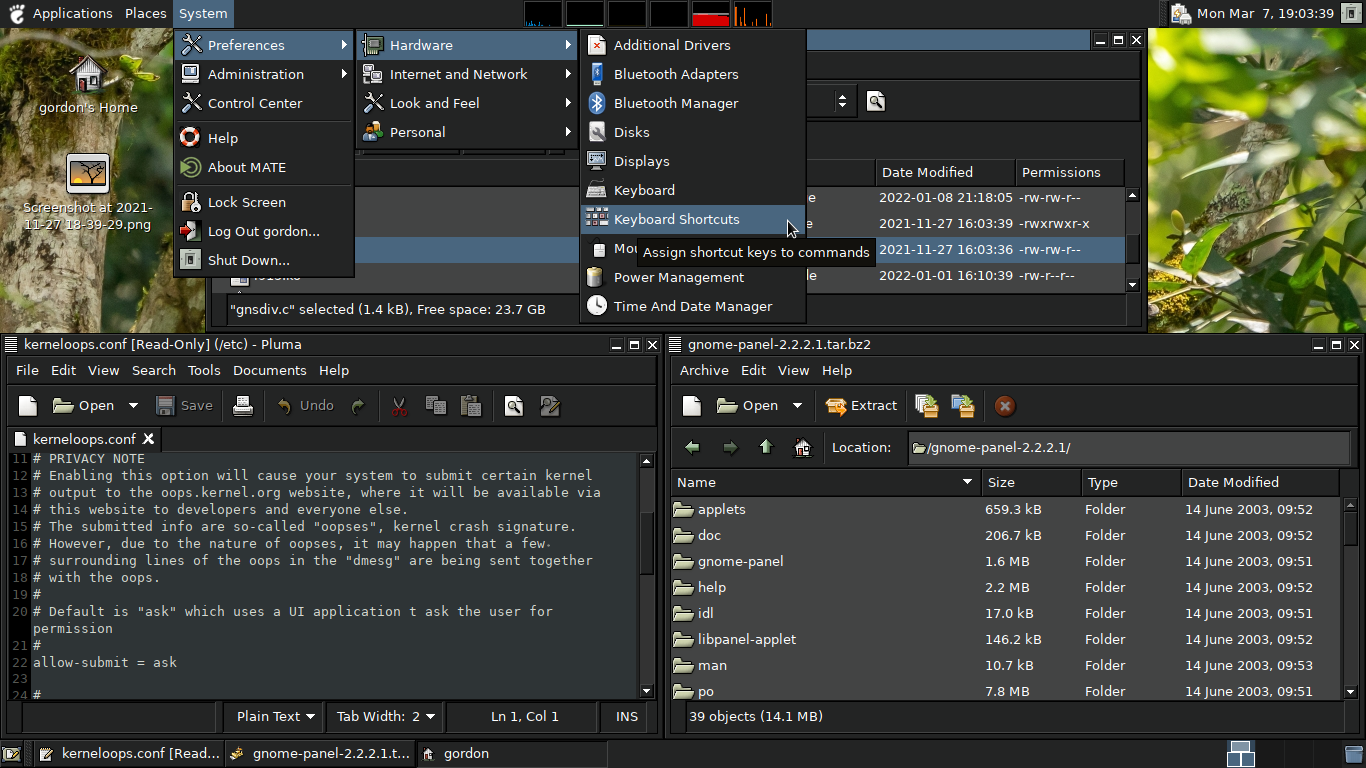
Task: Click the Print icon in Pluma toolbar
Action: [242, 406]
